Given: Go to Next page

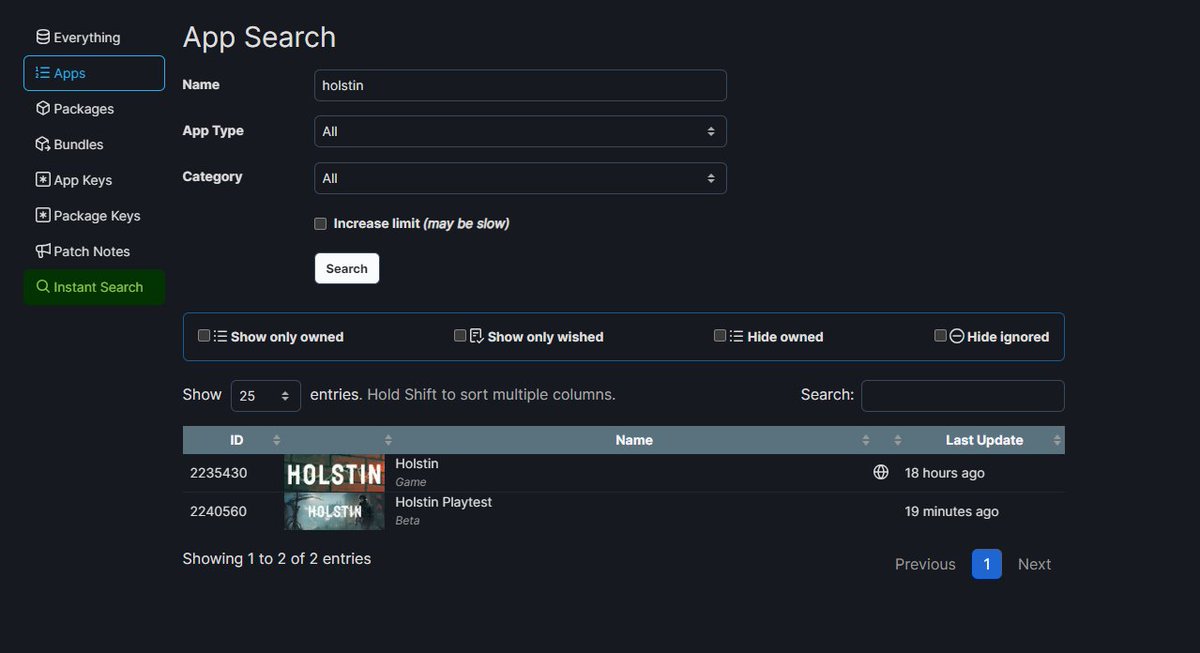Looking at the screenshot, I should [1034, 564].
